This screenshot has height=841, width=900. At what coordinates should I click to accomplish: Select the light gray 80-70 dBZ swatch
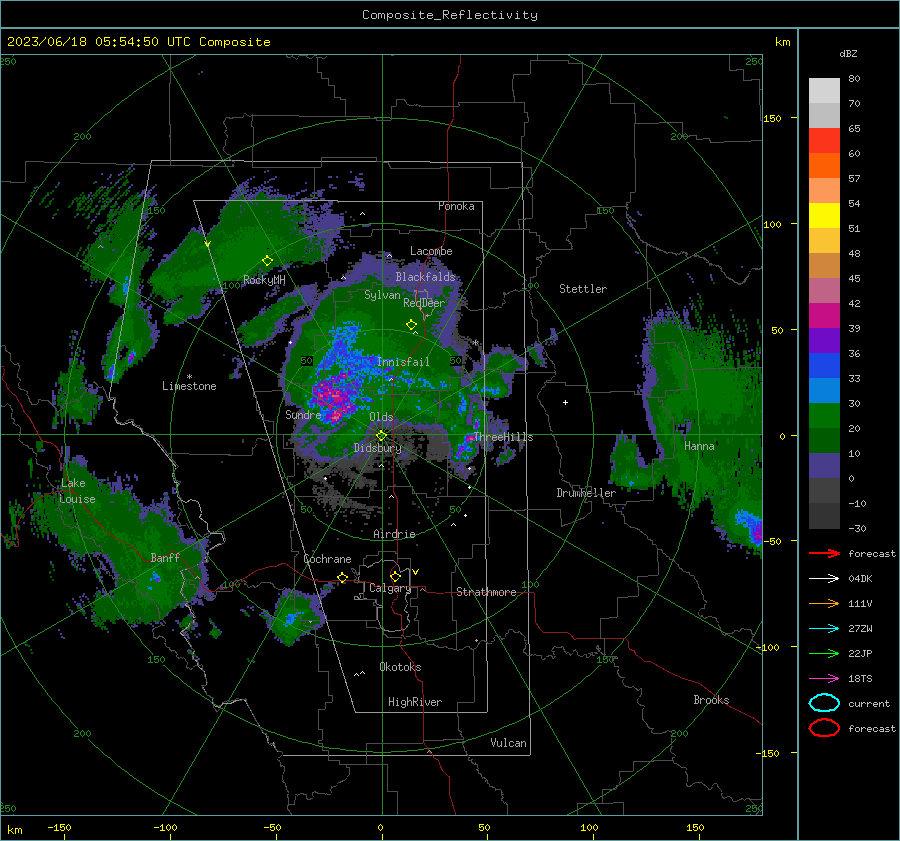pos(824,91)
